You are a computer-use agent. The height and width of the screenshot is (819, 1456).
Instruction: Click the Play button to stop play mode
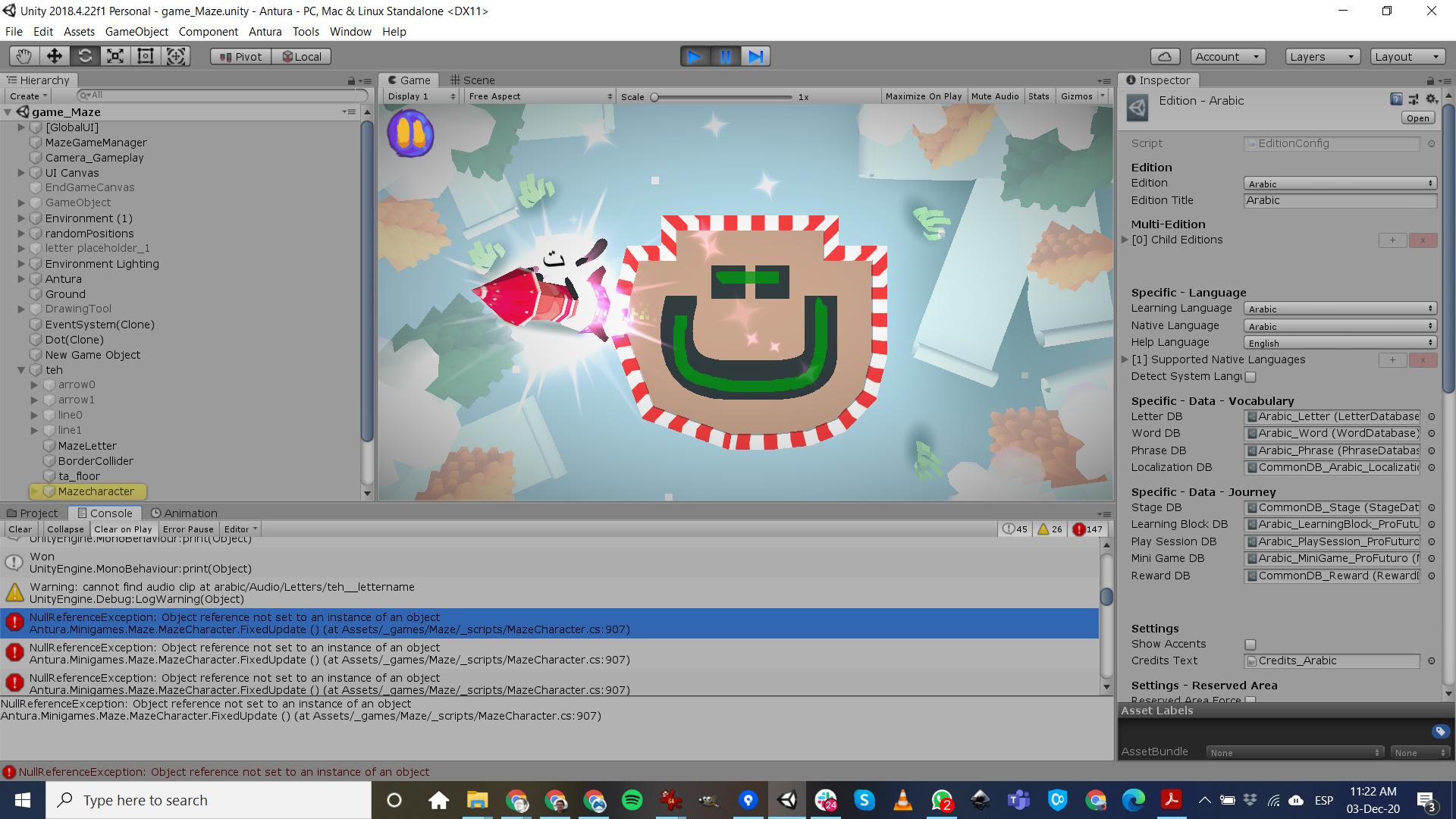[x=695, y=55]
